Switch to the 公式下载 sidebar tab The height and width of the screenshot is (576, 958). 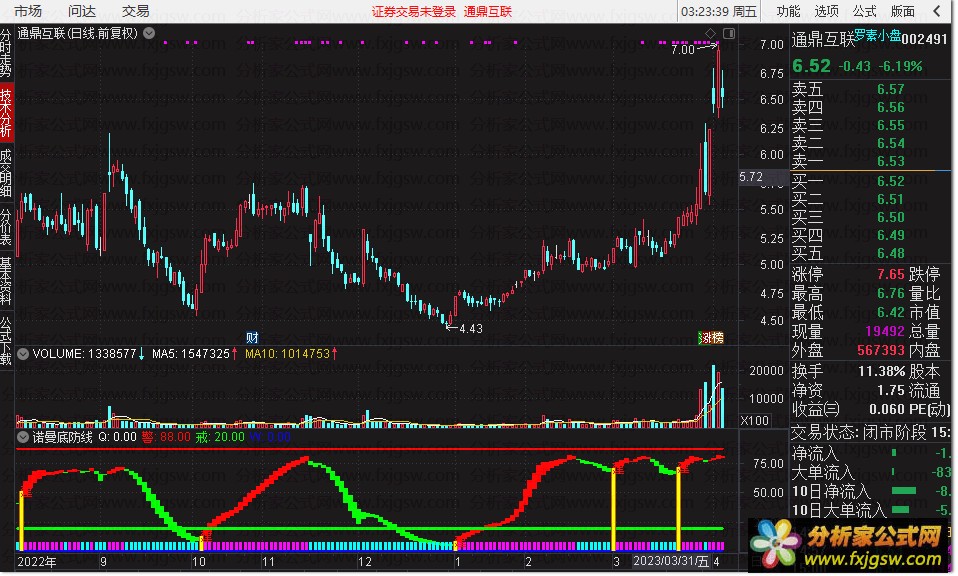pyautogui.click(x=6, y=340)
